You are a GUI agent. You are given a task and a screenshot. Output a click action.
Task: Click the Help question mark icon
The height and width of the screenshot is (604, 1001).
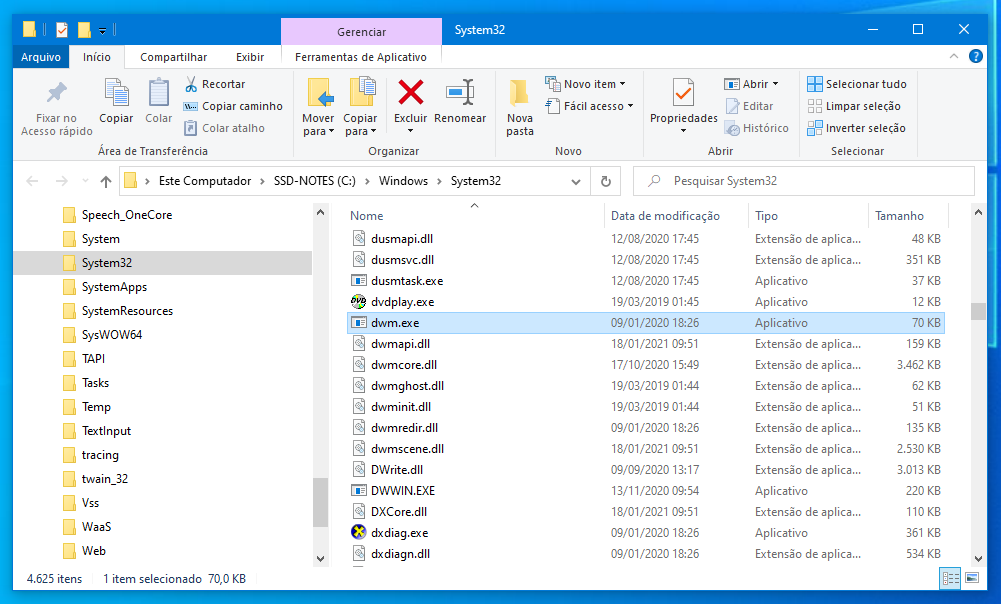pos(975,56)
